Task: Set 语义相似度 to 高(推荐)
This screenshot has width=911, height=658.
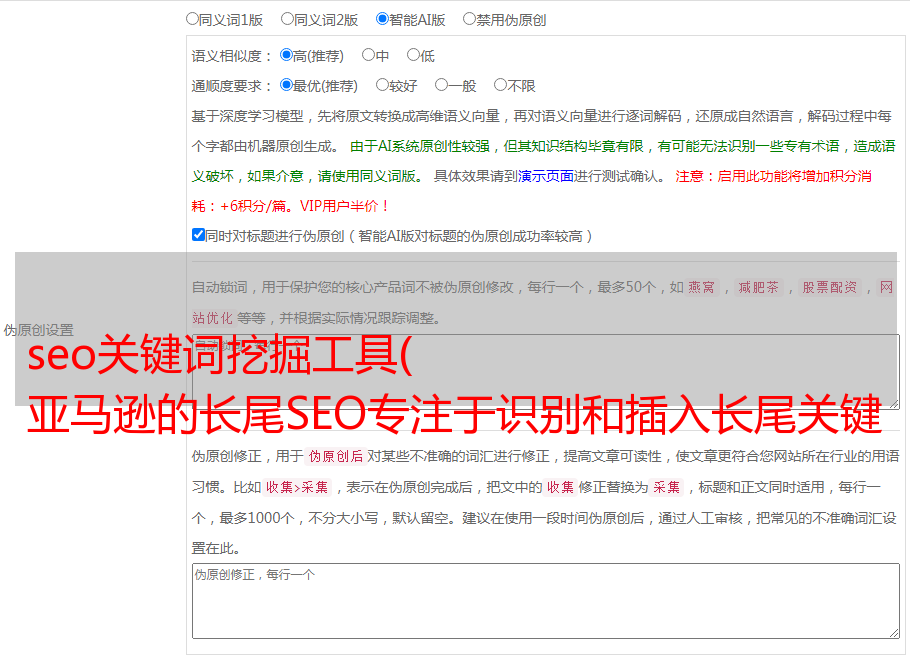Action: coord(286,55)
